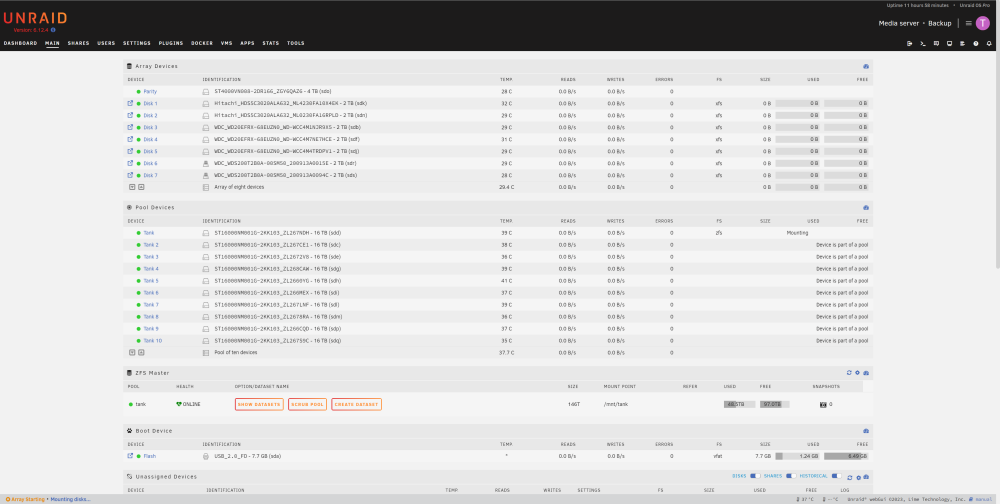
Task: Switch to the Docker tab
Action: (202, 43)
